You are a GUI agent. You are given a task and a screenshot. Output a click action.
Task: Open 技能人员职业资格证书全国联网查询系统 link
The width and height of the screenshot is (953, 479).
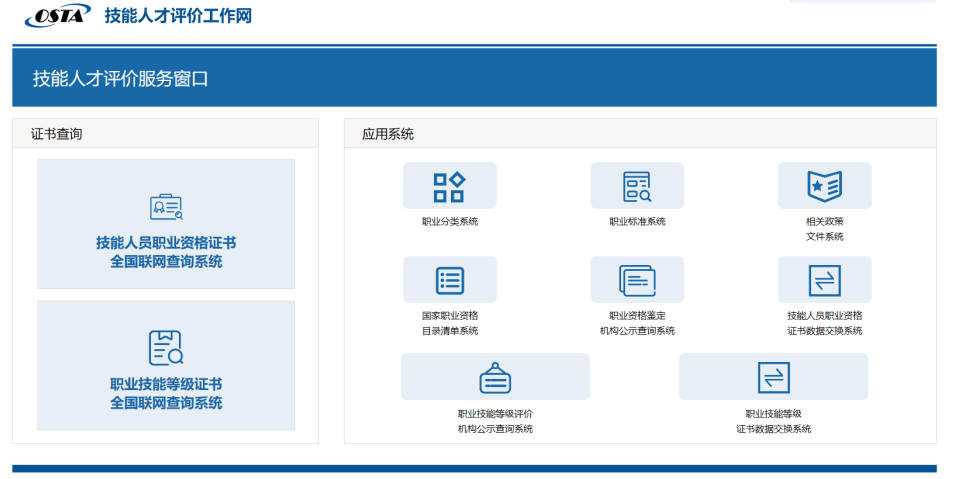(x=166, y=252)
